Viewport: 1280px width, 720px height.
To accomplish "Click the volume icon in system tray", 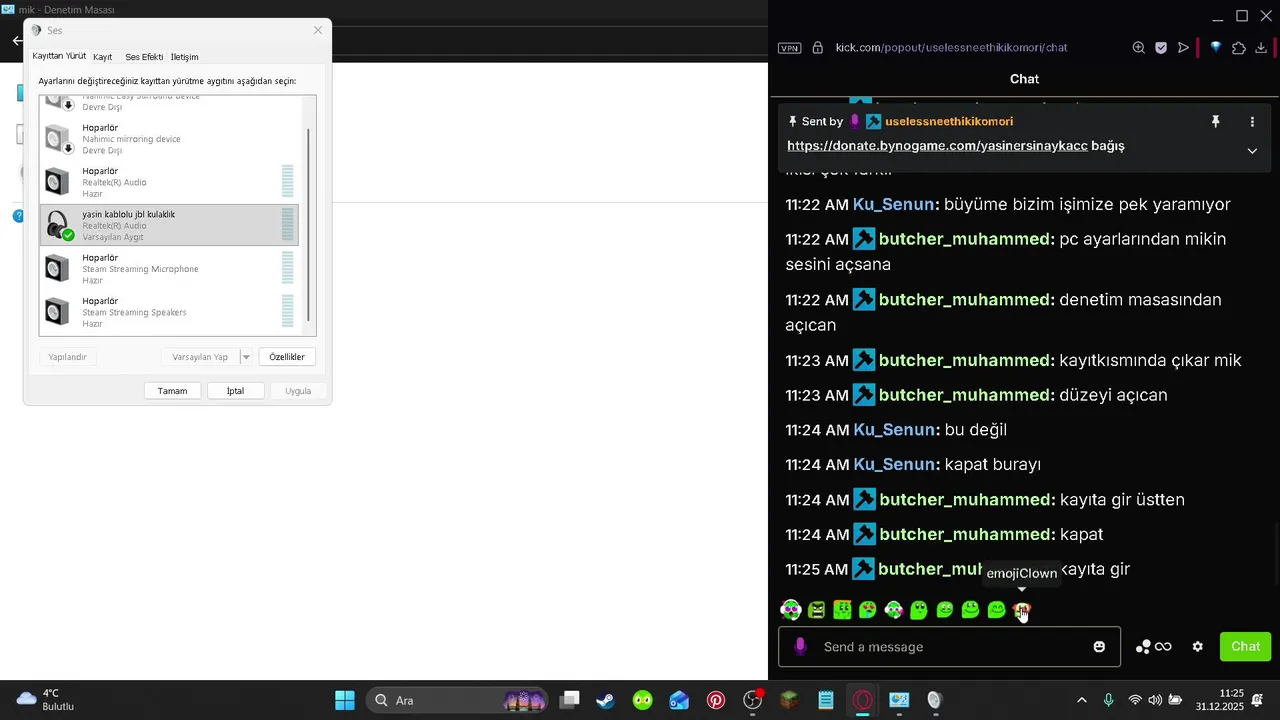I will coord(1155,700).
